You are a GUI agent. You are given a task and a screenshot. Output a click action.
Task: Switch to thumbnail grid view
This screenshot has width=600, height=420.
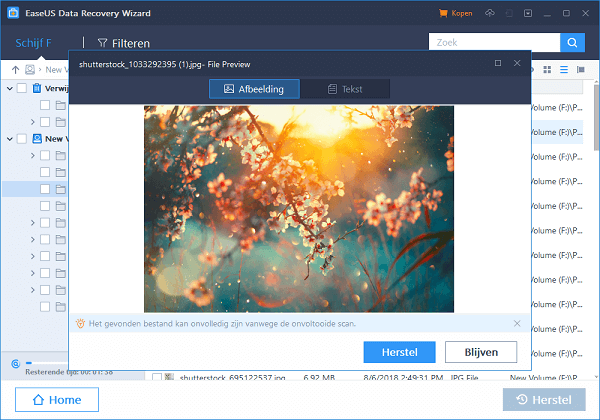click(546, 69)
